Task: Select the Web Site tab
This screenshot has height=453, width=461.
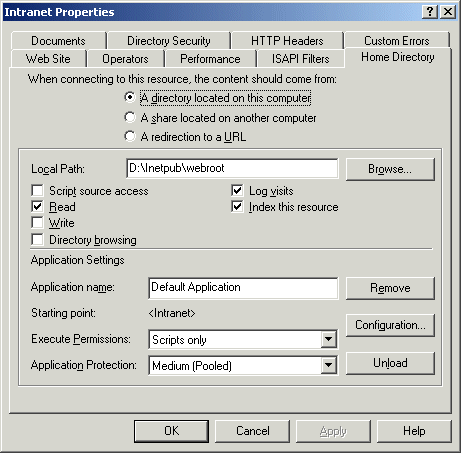Action: click(x=48, y=59)
